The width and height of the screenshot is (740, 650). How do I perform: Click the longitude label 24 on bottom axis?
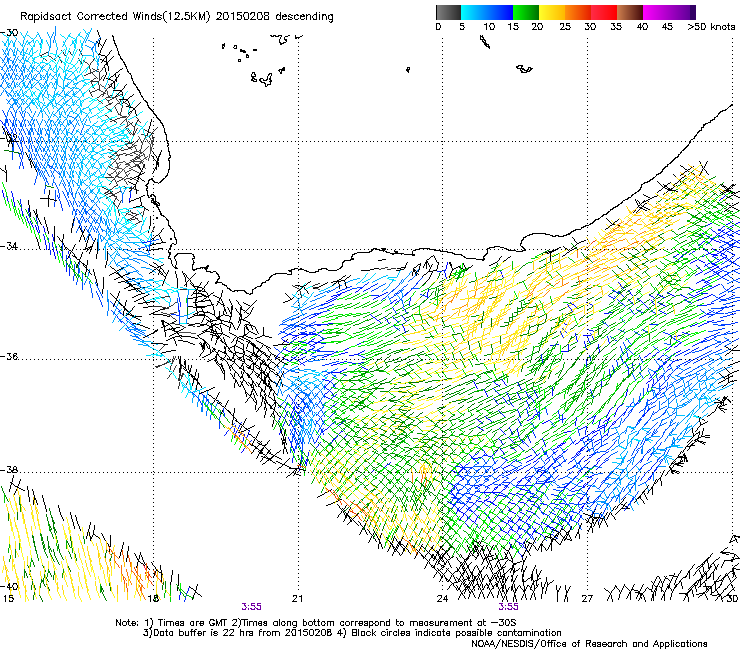click(442, 599)
